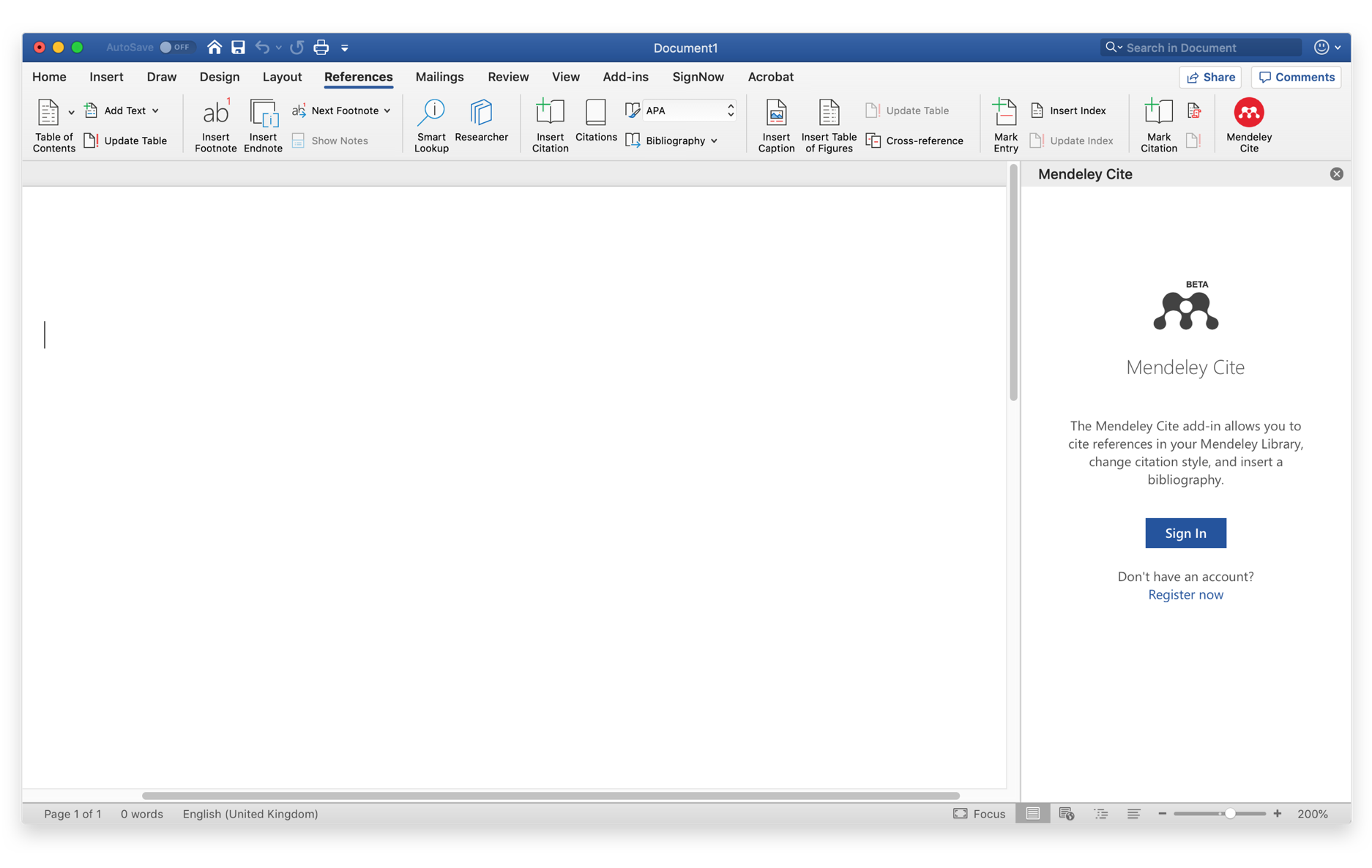Viewport: 1372px width, 868px height.
Task: Click the Mark Entry icon
Action: [x=1005, y=113]
